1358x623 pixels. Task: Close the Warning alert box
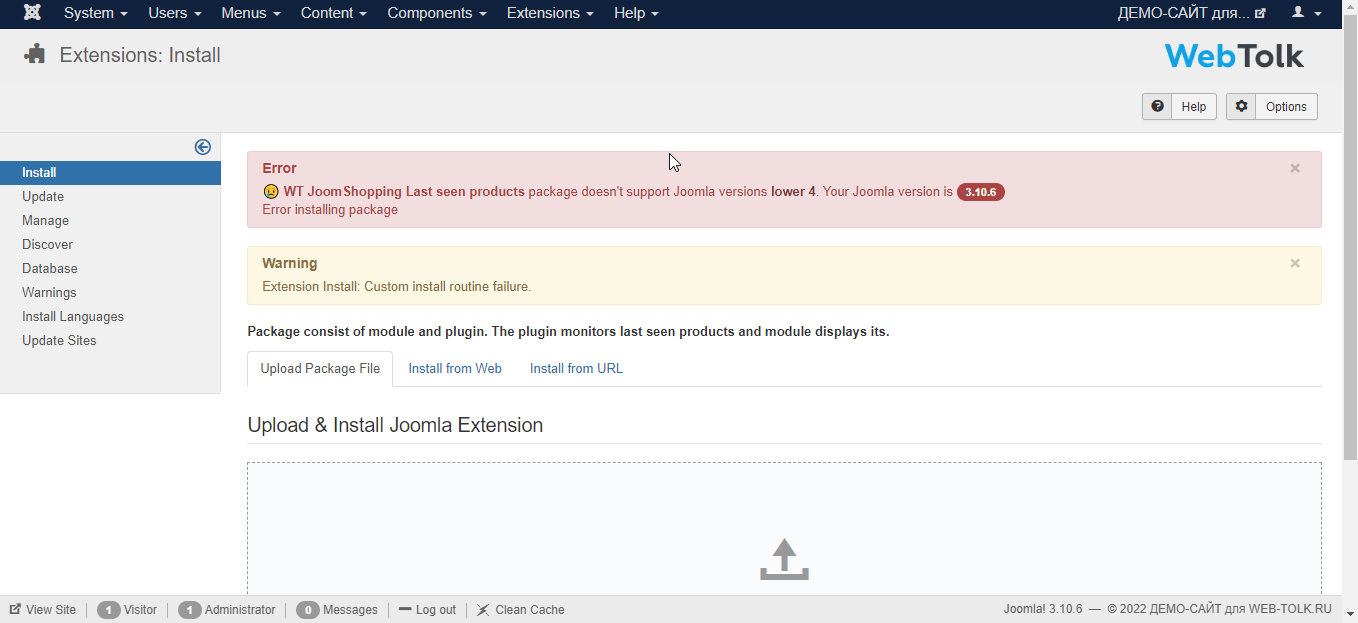point(1295,264)
